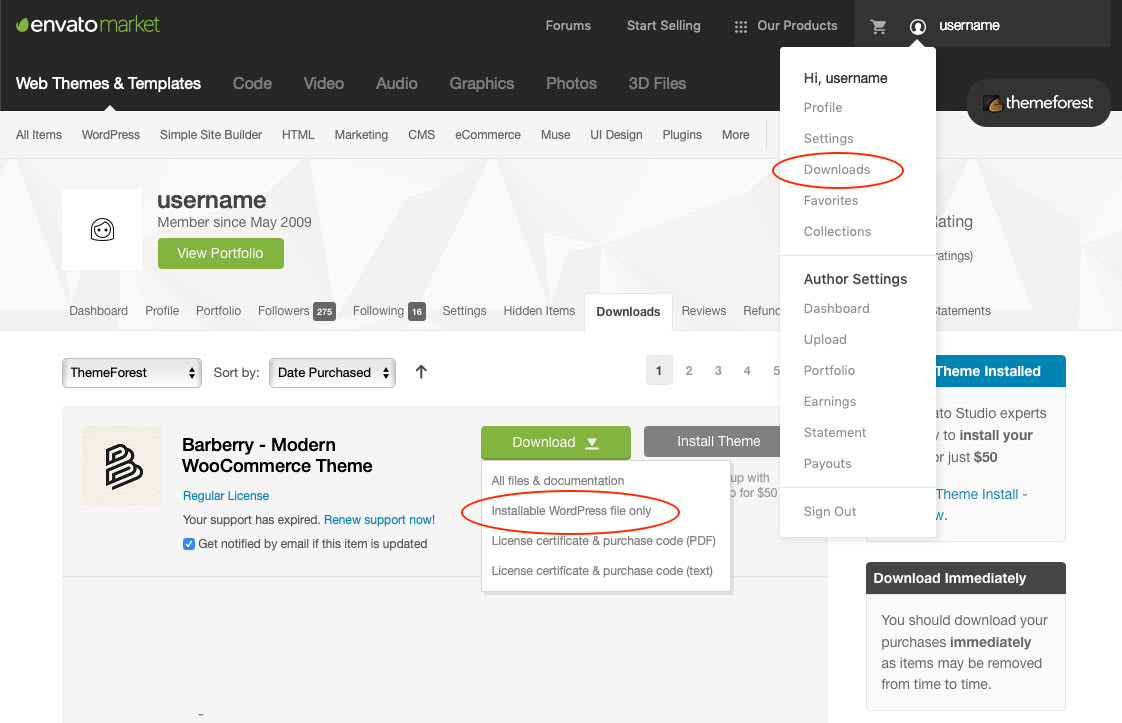Open the More category menu
1122x723 pixels.
(735, 135)
